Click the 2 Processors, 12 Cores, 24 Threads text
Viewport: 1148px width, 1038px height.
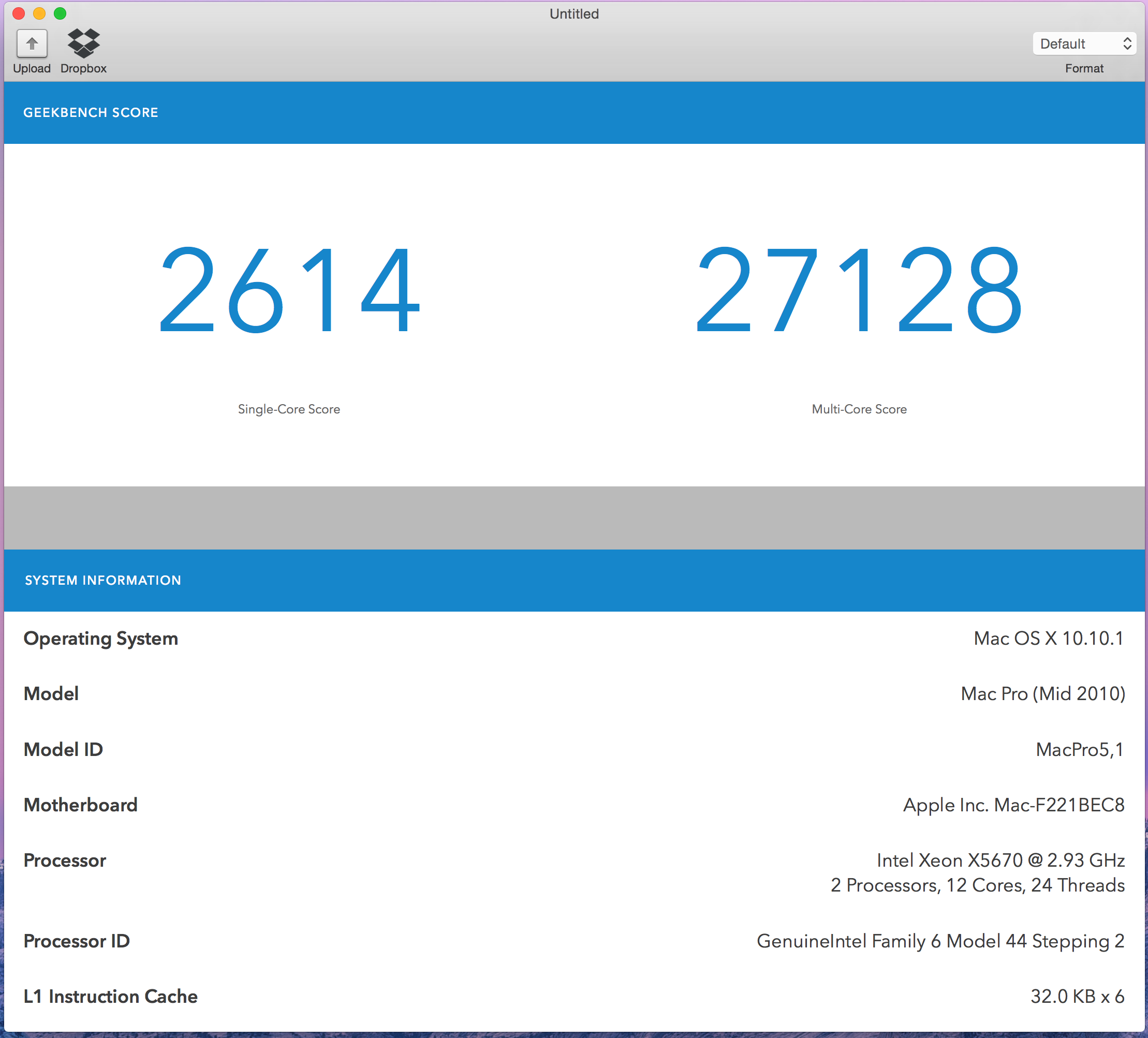coord(978,885)
